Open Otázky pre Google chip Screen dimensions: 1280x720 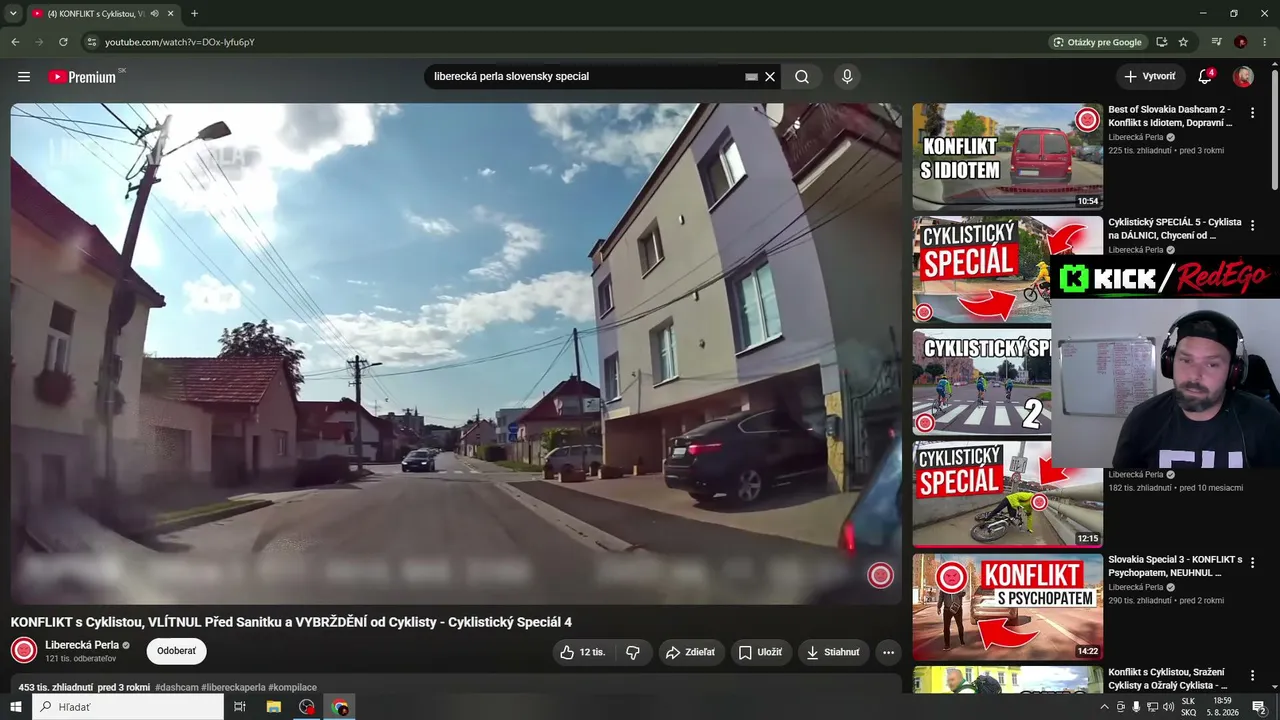(x=1097, y=42)
